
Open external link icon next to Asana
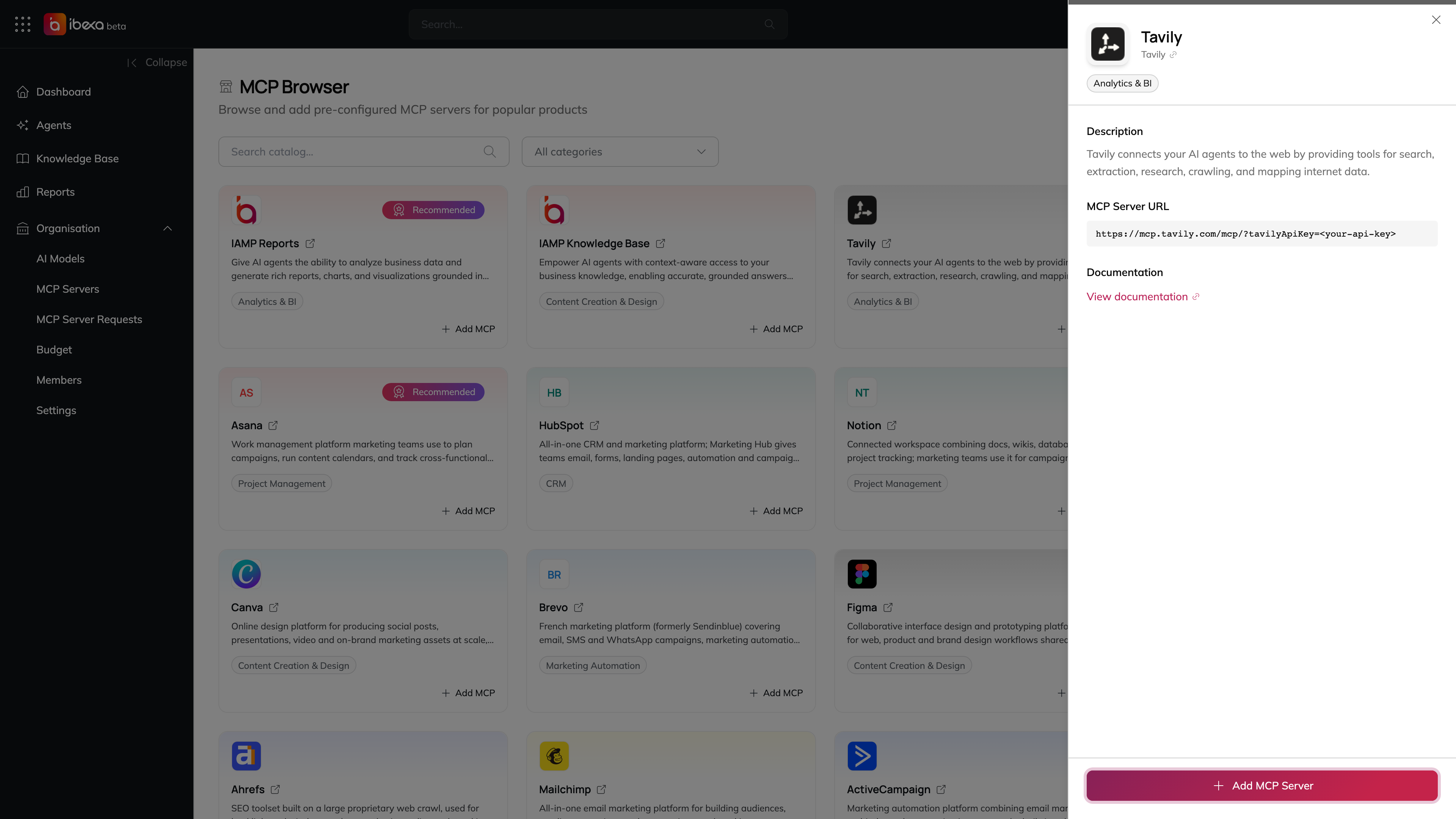(x=273, y=425)
